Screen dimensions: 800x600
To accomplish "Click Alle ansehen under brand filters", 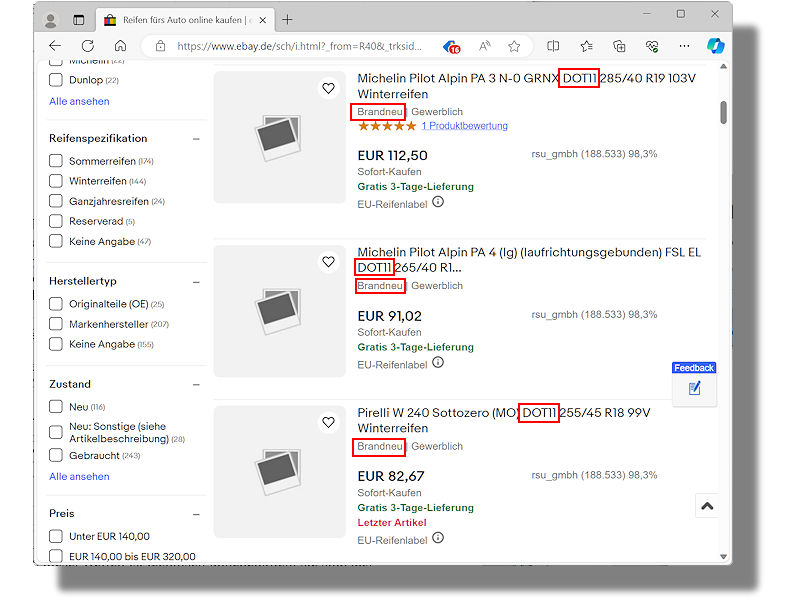I will click(79, 101).
